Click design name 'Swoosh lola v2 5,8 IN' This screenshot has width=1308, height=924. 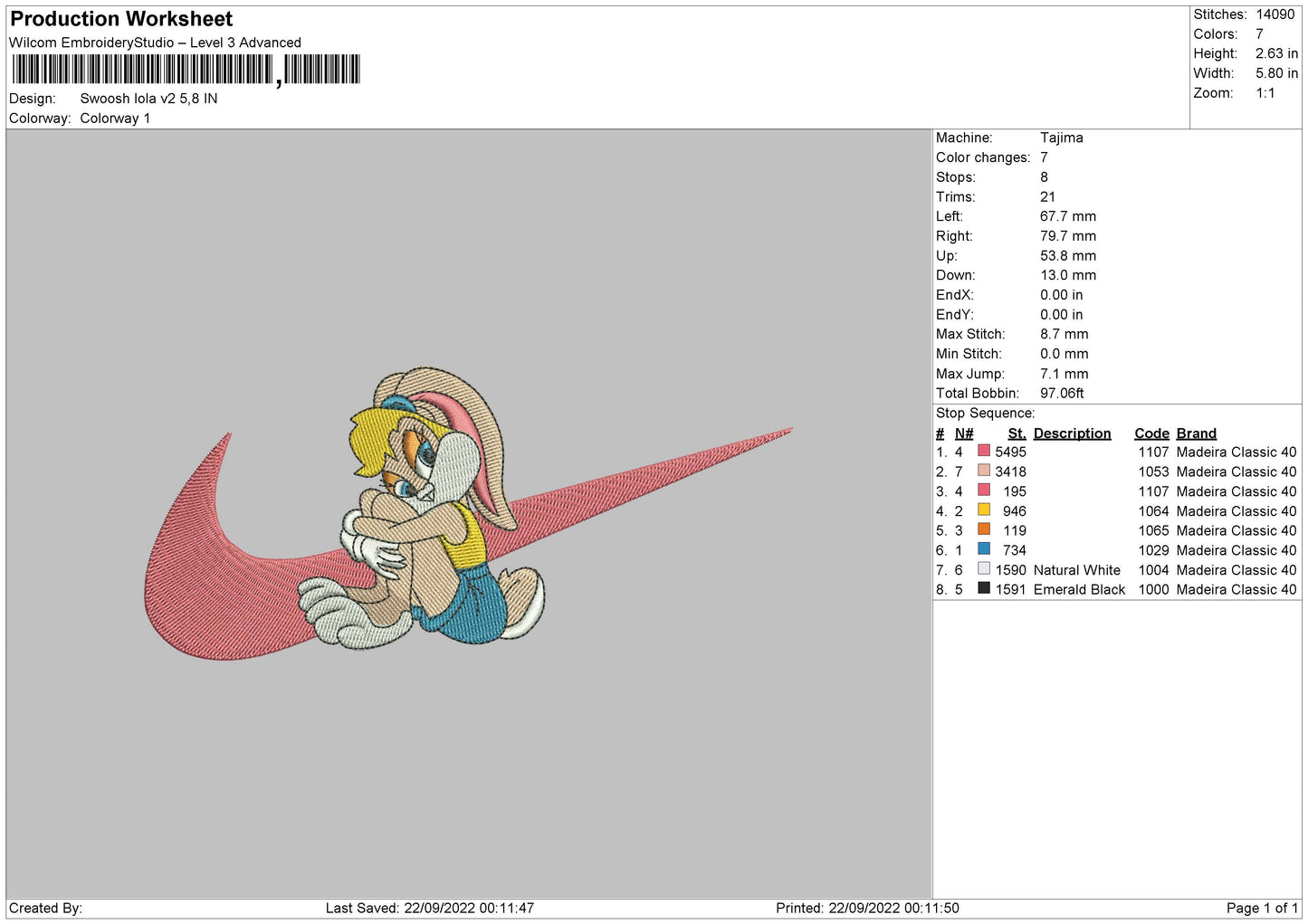click(148, 99)
